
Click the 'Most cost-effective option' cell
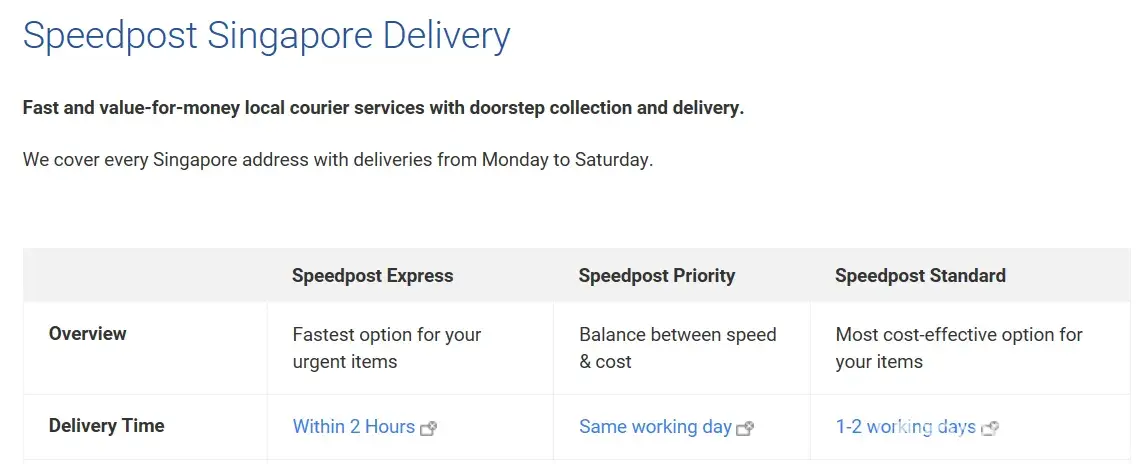(x=958, y=348)
